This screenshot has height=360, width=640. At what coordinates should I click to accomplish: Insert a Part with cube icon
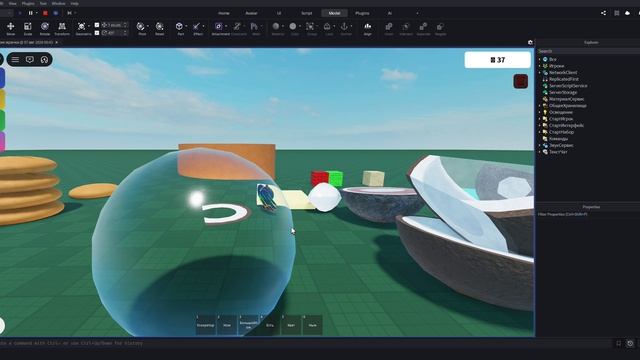click(179, 27)
